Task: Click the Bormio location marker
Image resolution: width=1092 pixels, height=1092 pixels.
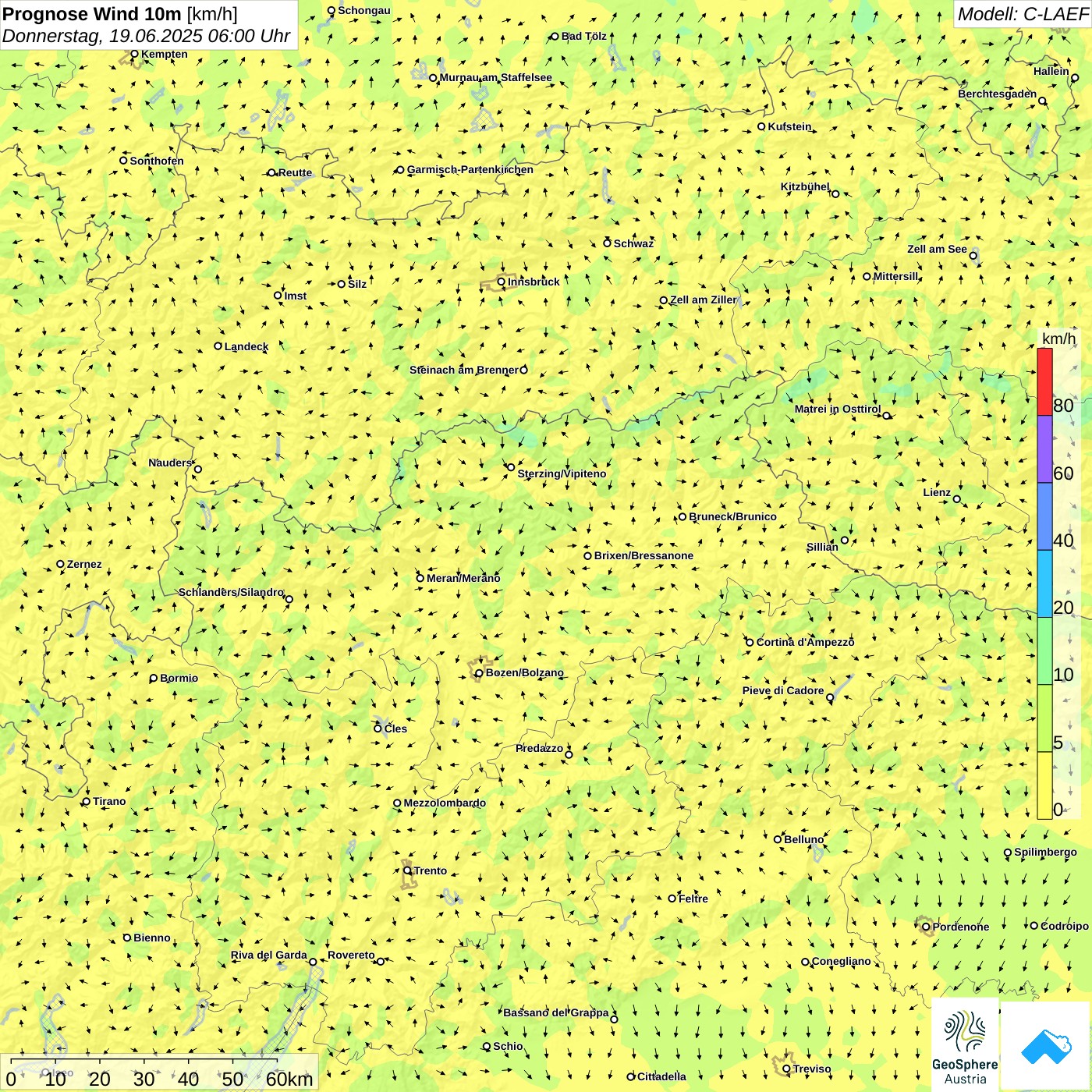Action: coord(154,679)
